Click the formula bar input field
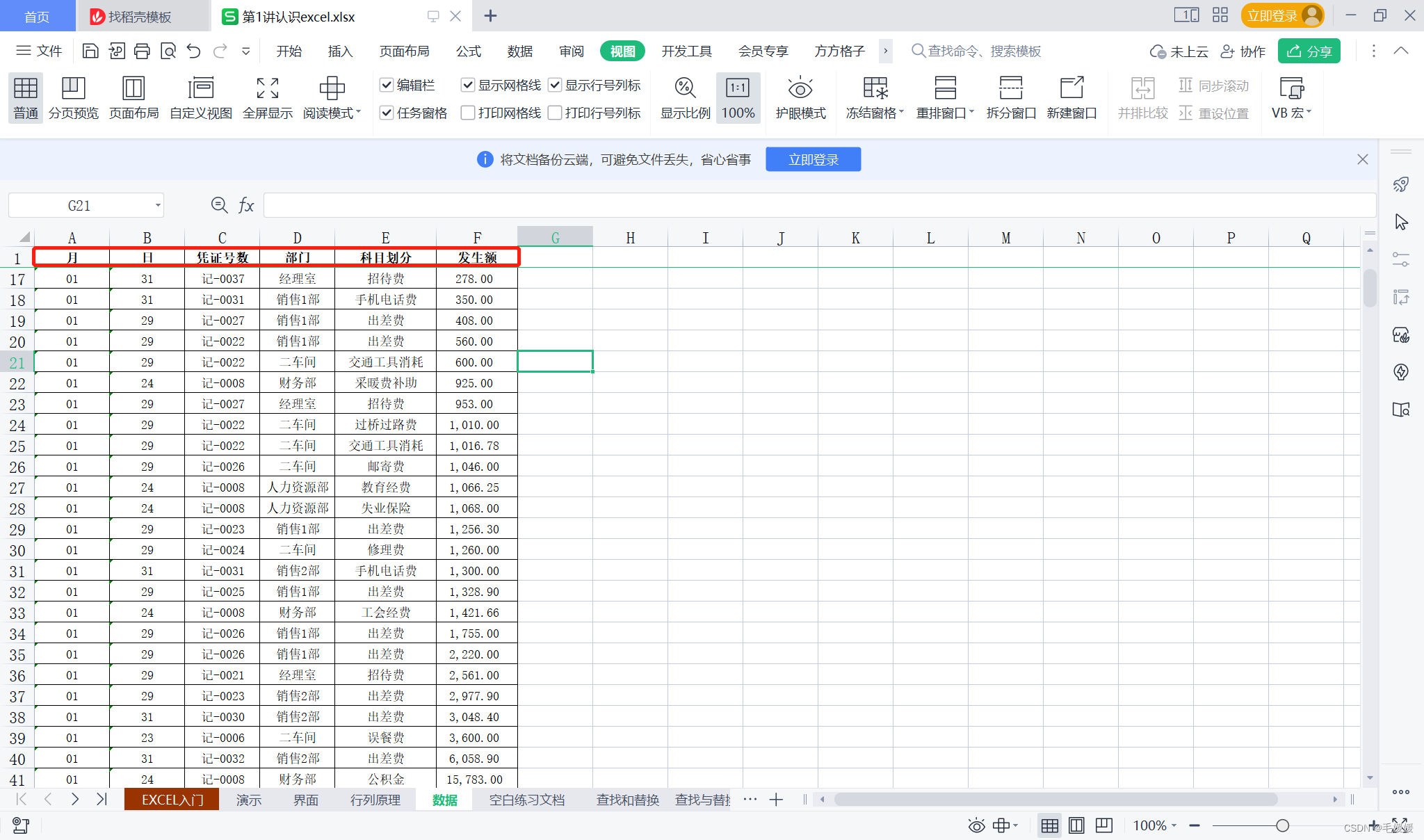 (x=820, y=205)
